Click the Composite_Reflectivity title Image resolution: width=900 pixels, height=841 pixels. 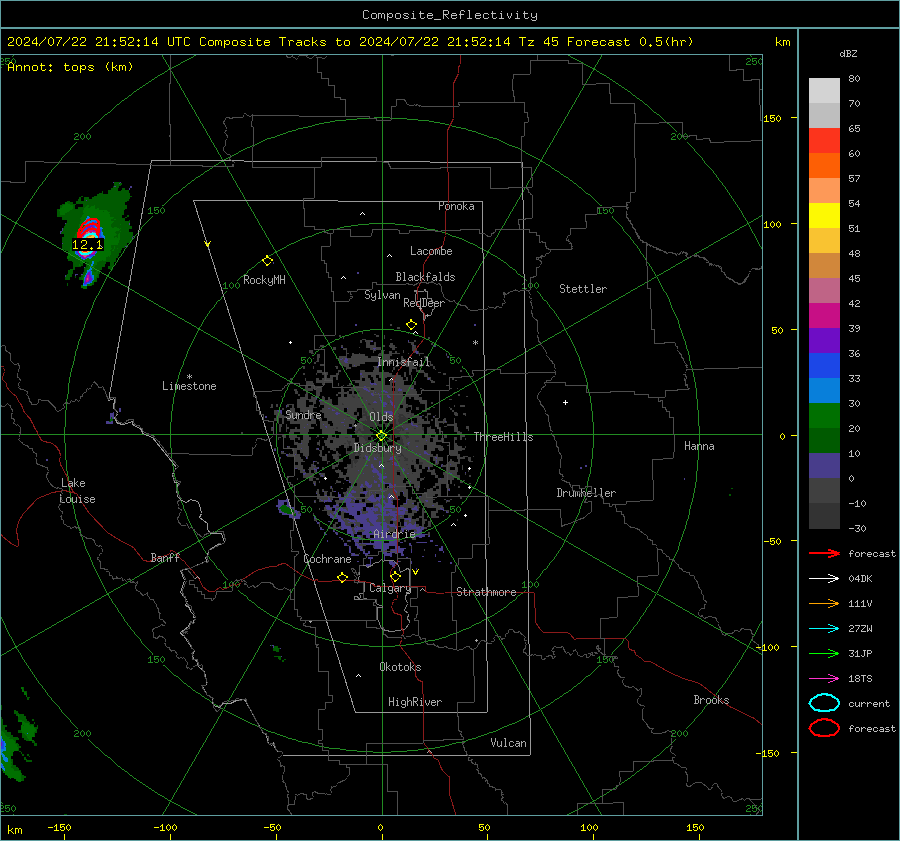point(450,15)
